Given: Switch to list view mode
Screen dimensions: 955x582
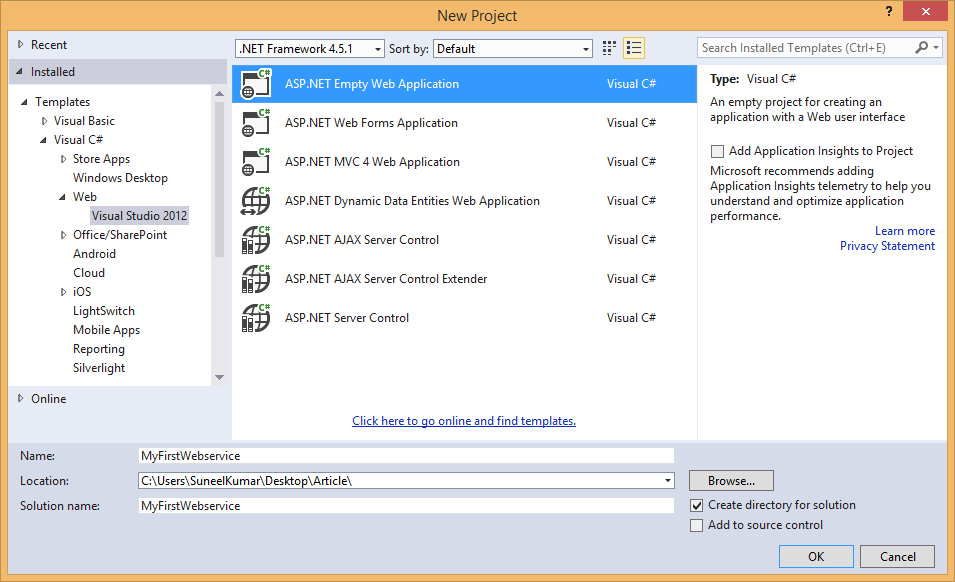Looking at the screenshot, I should coord(633,47).
